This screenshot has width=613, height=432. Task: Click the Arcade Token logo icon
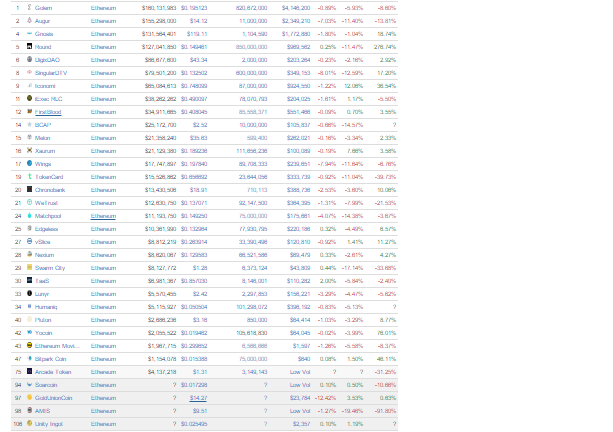coord(29,371)
